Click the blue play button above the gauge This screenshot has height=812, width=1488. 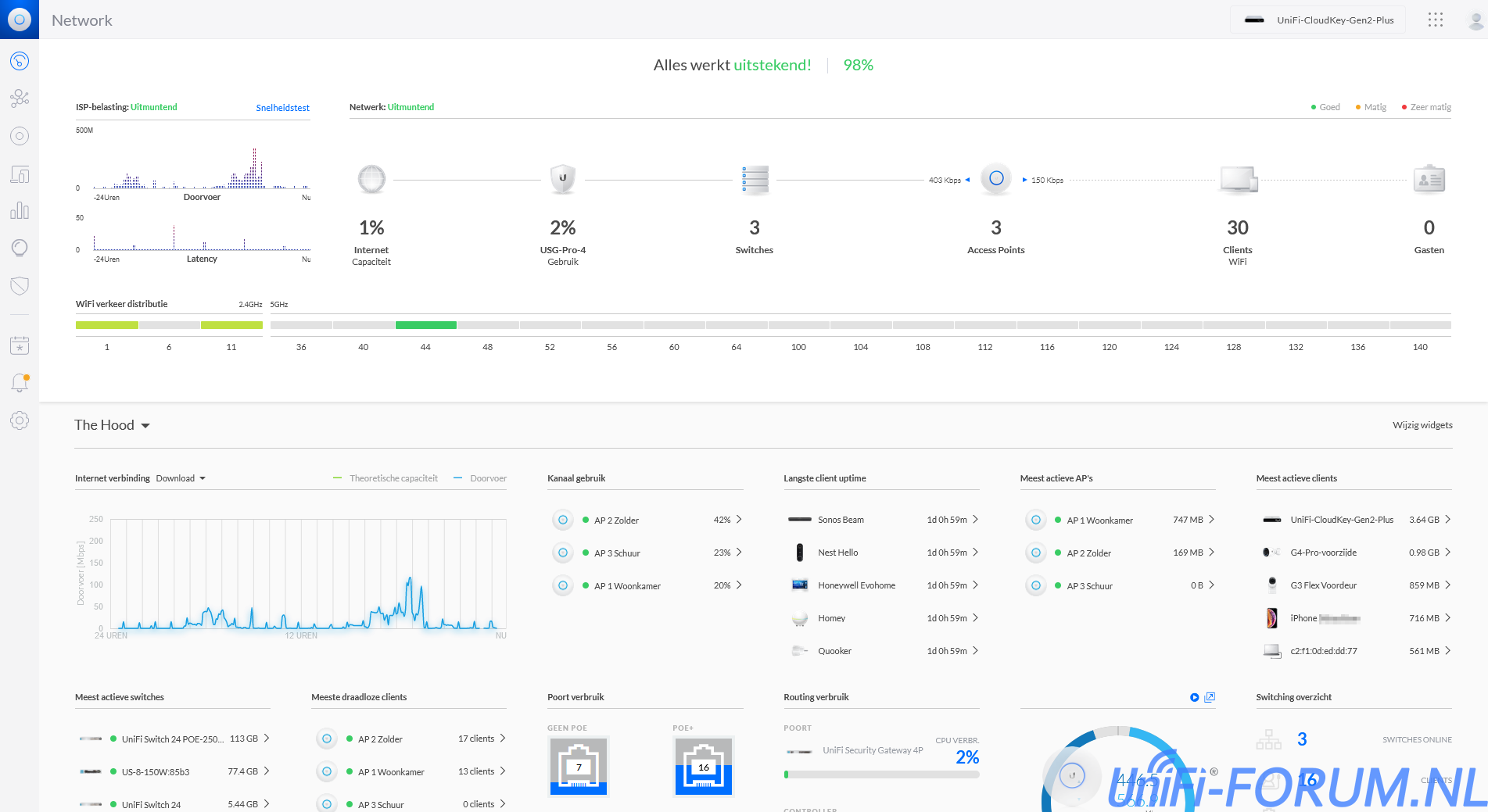point(1194,697)
